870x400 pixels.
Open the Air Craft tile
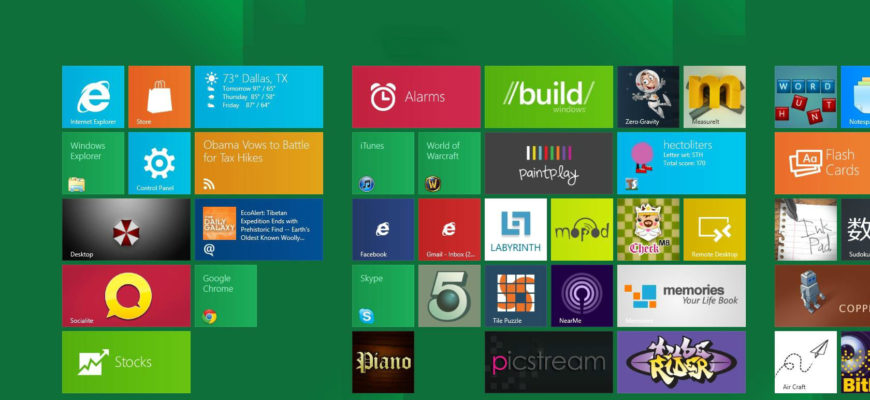click(806, 362)
